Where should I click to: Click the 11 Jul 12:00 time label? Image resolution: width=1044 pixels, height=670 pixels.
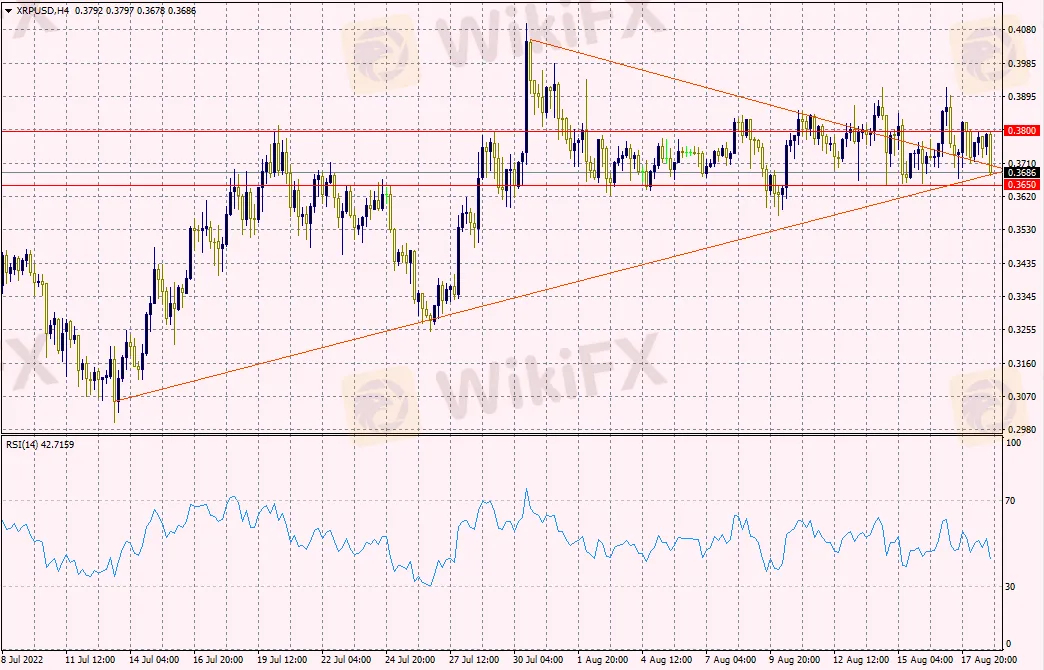pos(90,659)
